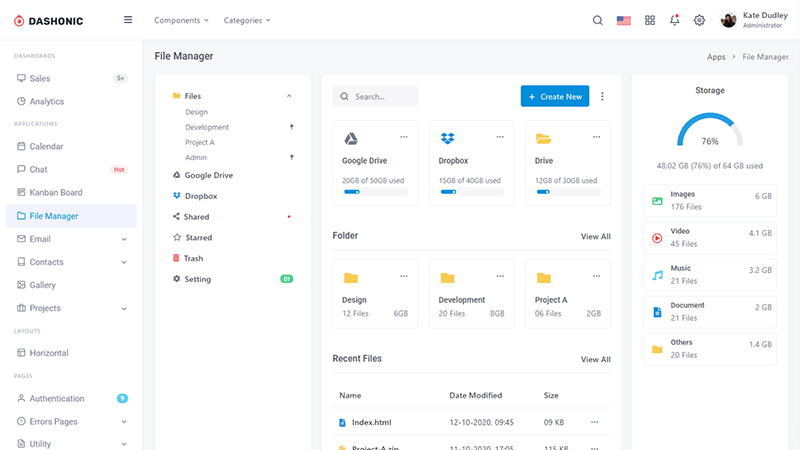Open Project A in Files tree
This screenshot has height=450, width=800.
(x=200, y=142)
